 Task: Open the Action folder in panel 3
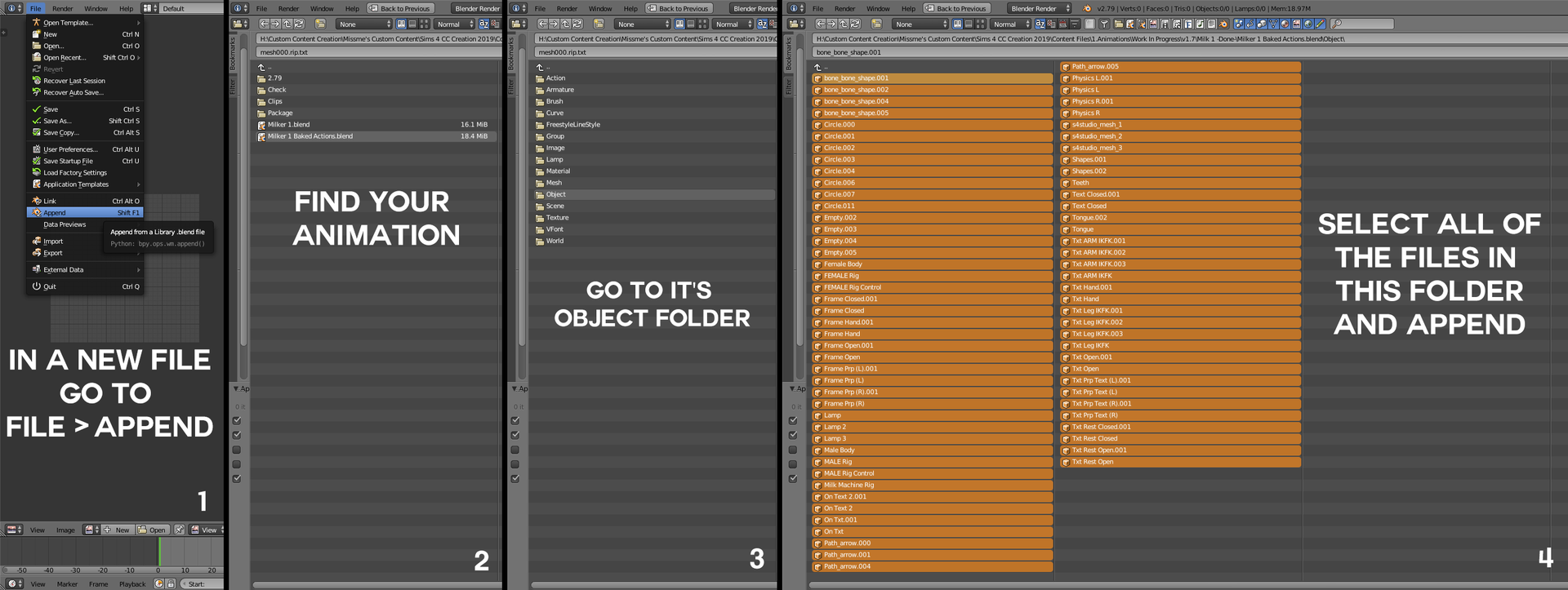[653, 78]
